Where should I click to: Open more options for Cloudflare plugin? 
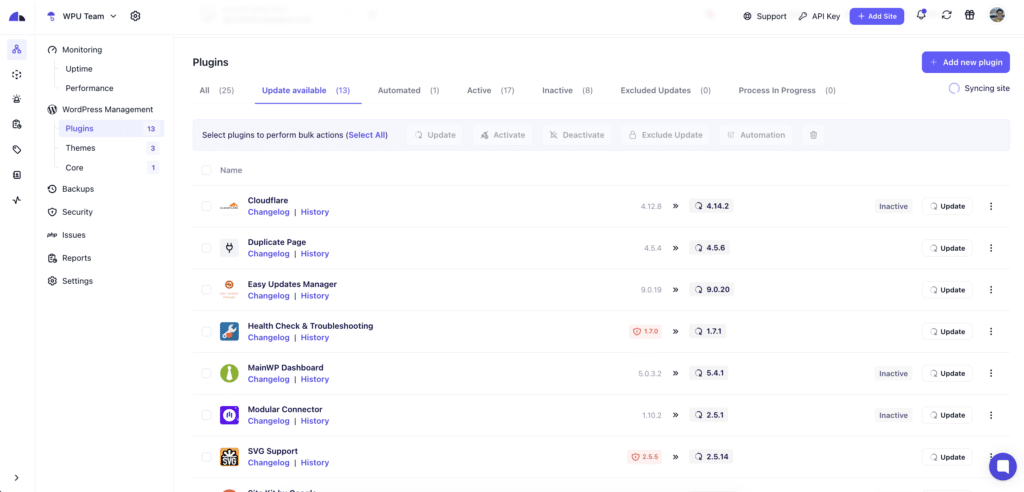(991, 206)
